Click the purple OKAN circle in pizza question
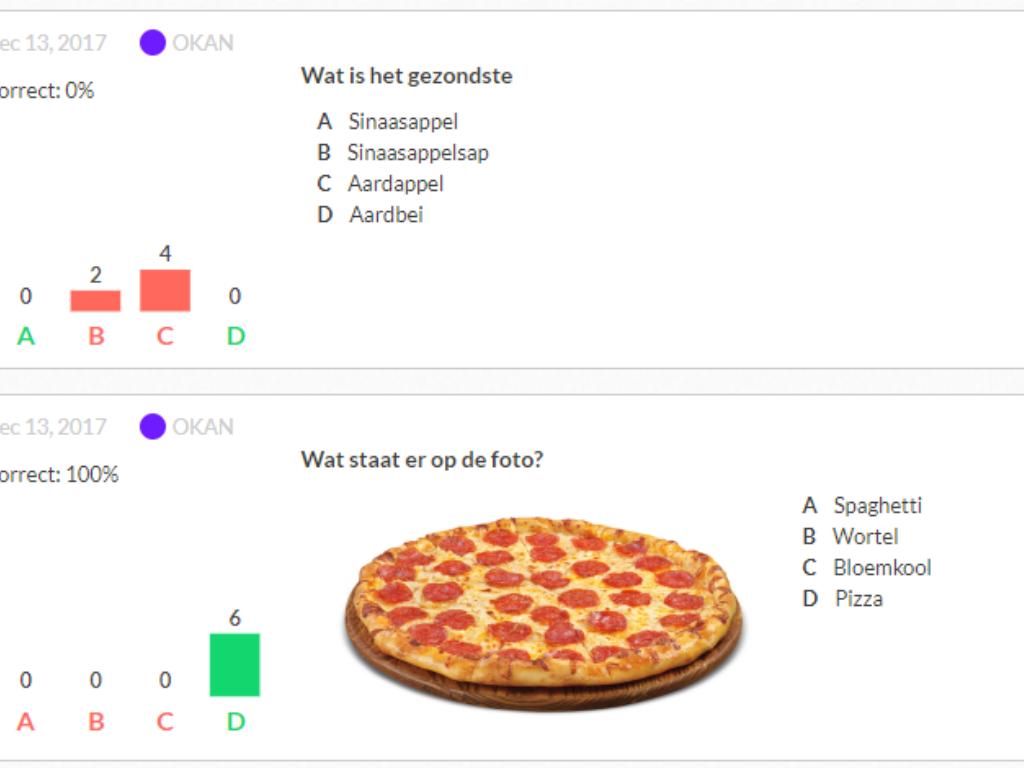The height and width of the screenshot is (768, 1024). coord(152,427)
